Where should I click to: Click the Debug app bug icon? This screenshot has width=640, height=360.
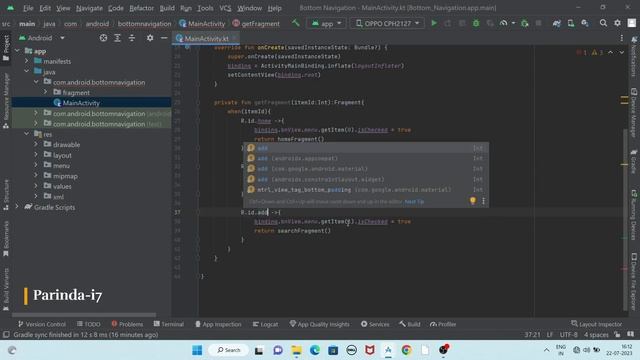pos(476,23)
